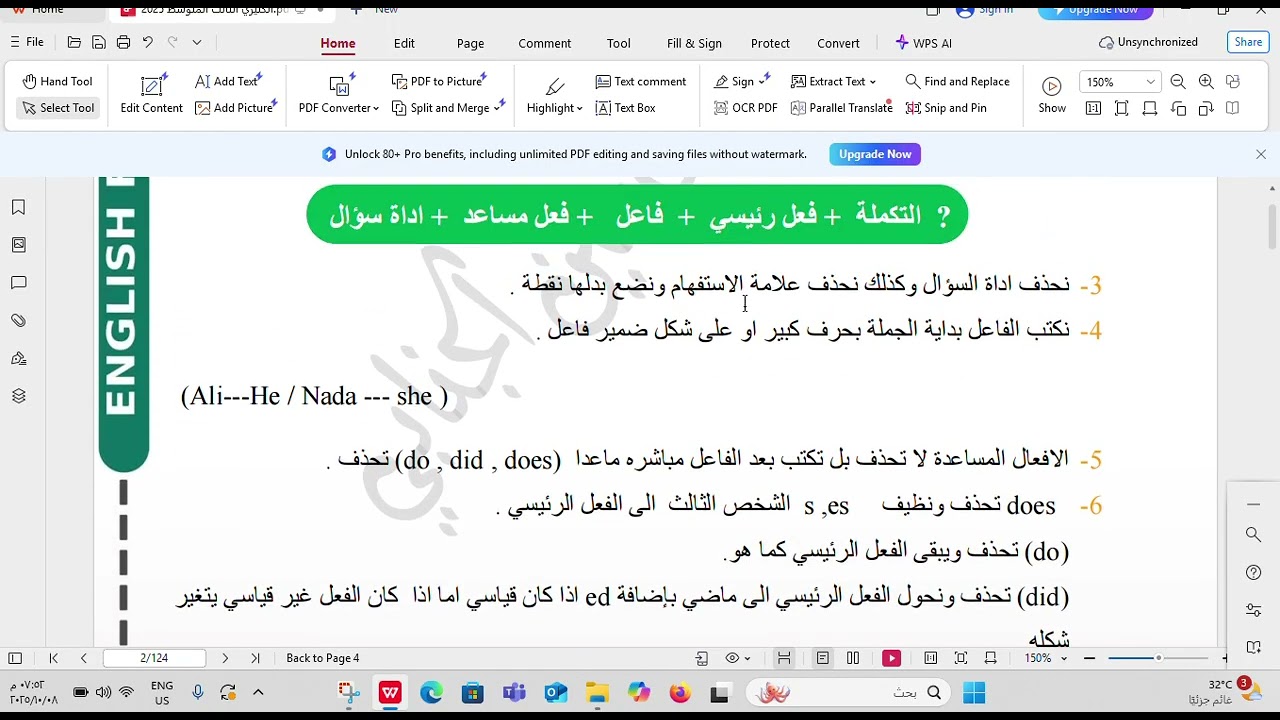
Task: Click the Unsynchronized cloud status
Action: (1148, 42)
